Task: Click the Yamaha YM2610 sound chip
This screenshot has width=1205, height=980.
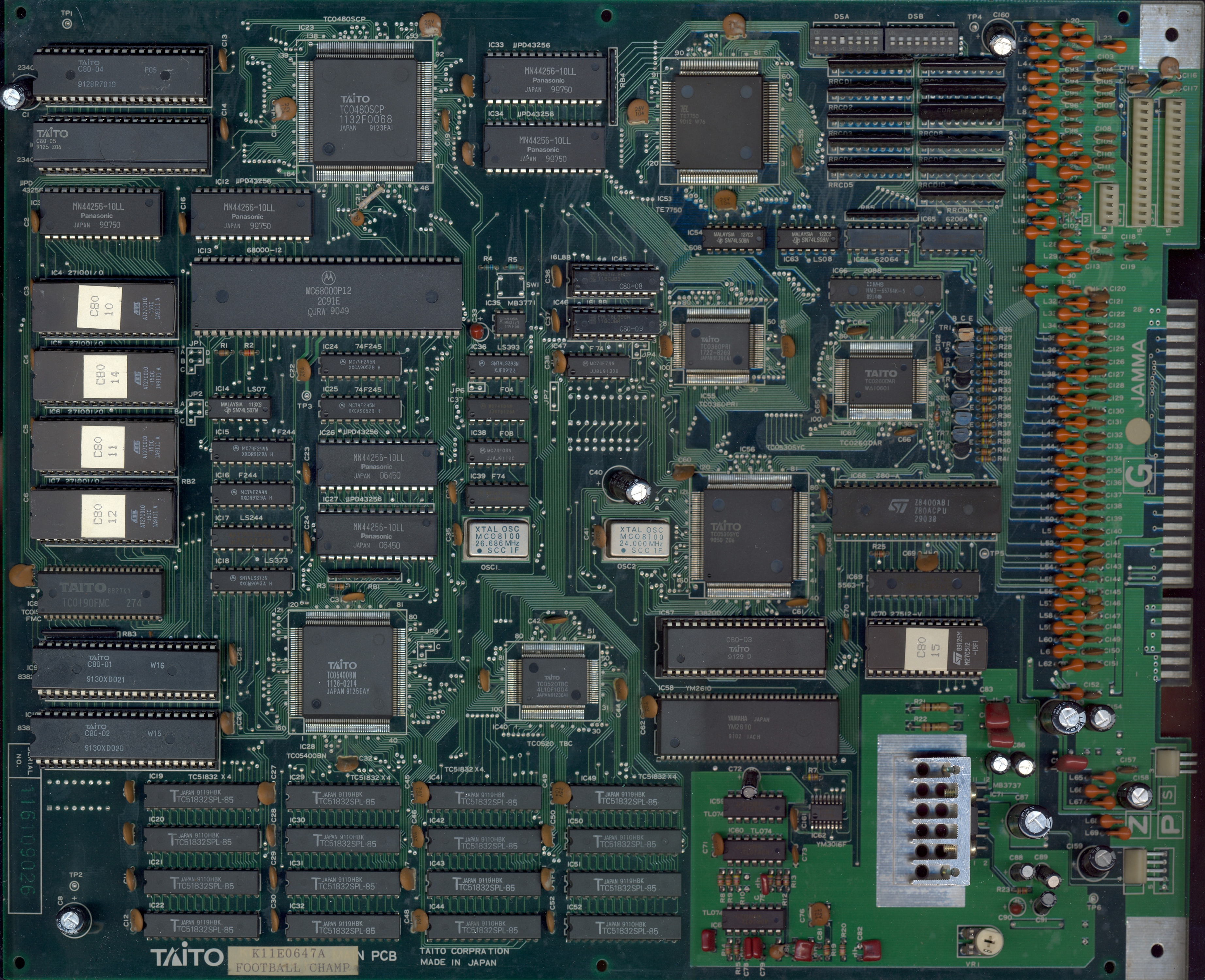Action: [x=748, y=727]
